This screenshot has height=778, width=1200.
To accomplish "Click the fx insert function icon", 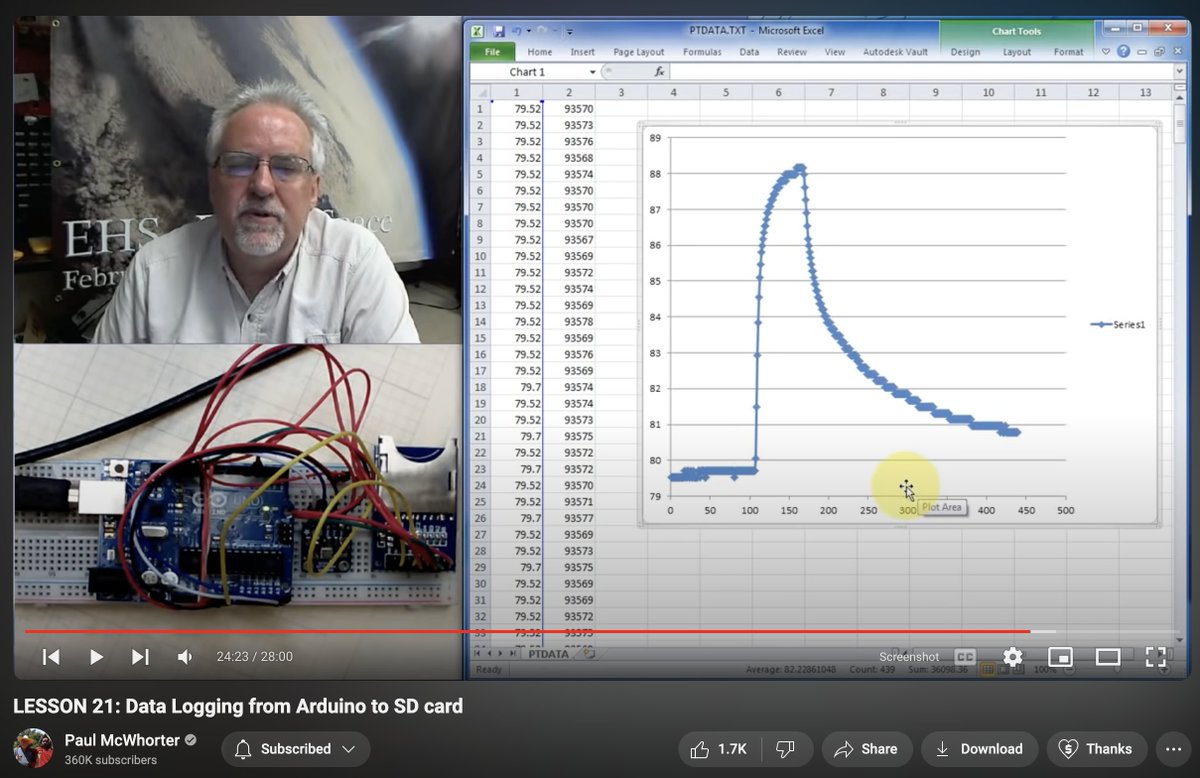I will click(660, 72).
